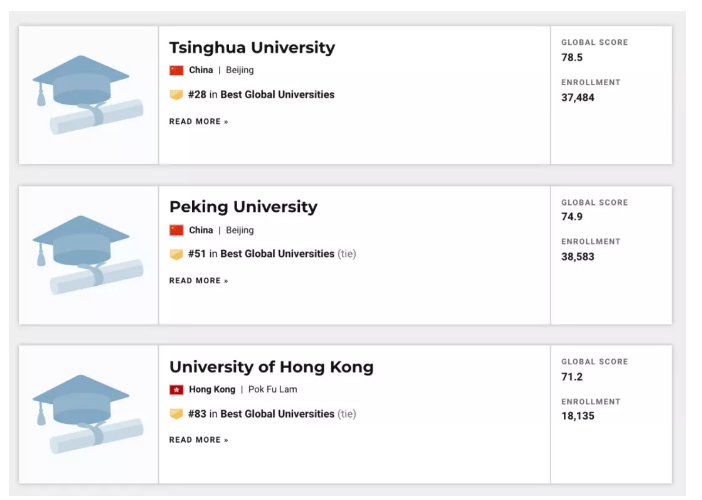Screen dimensions: 702x500
Task: Click the China flag icon under Peking University
Action: 176,230
